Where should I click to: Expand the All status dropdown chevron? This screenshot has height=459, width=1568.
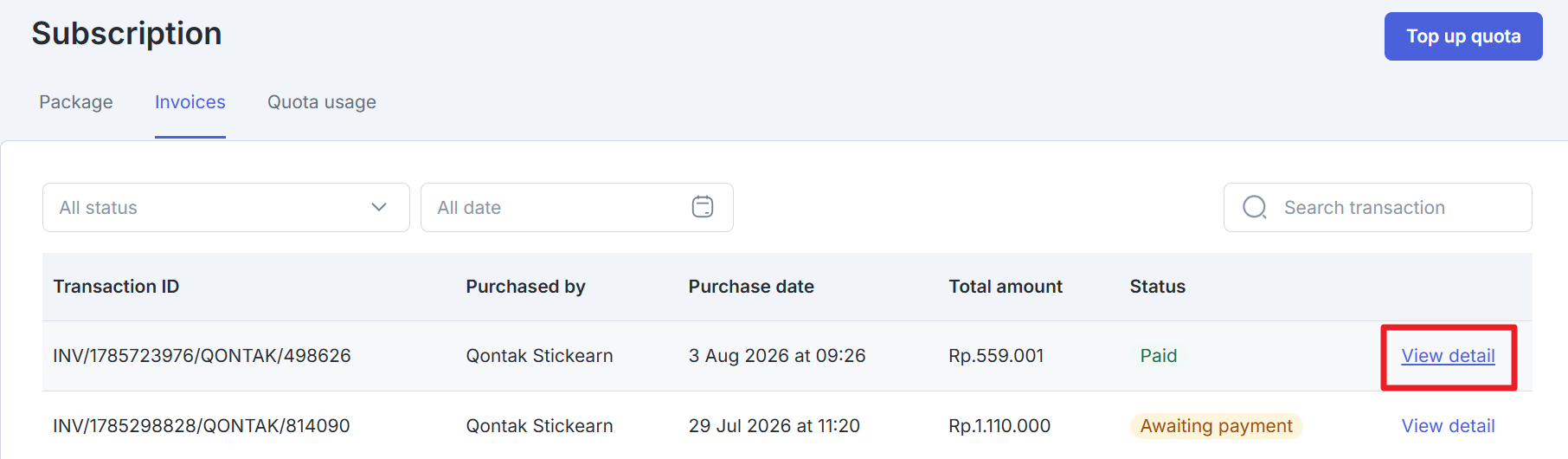[379, 207]
